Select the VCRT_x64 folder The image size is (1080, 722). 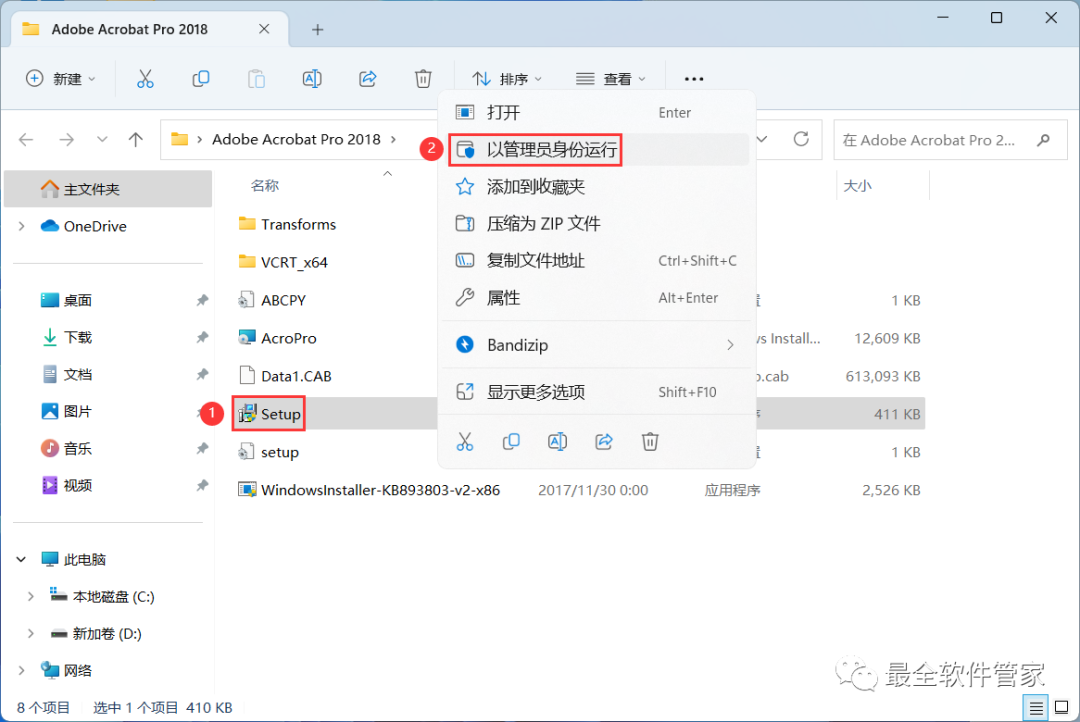click(x=283, y=262)
